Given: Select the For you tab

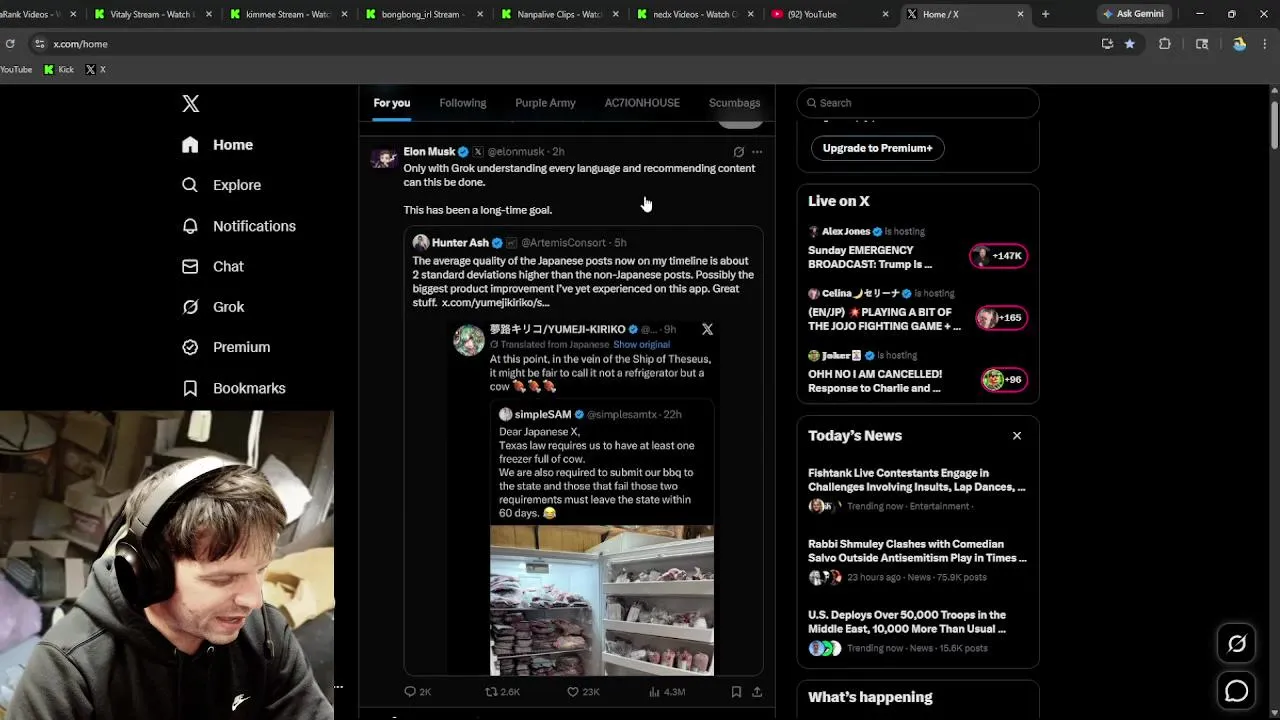Looking at the screenshot, I should [x=392, y=103].
